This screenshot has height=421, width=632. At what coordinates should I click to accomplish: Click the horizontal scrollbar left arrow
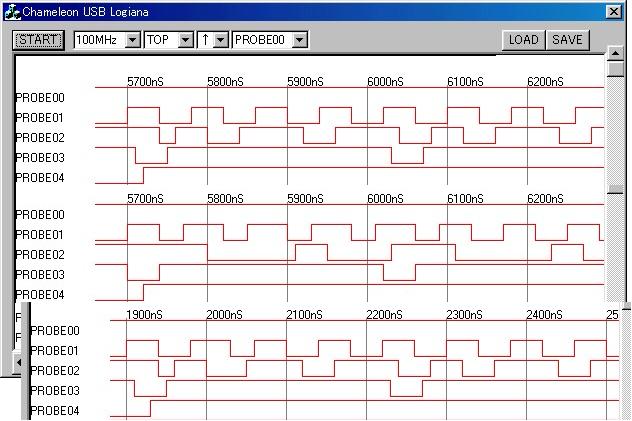tap(18, 363)
